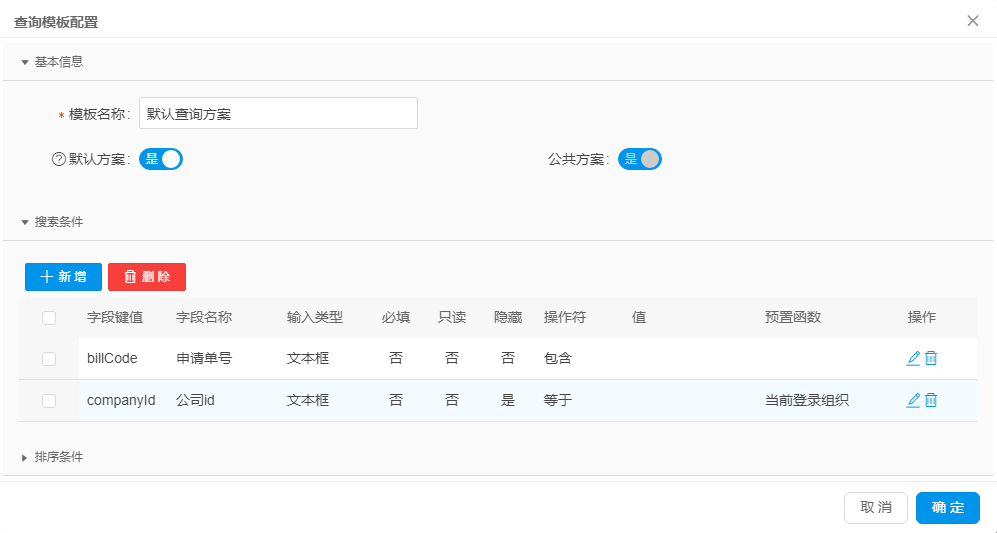Image resolution: width=997 pixels, height=533 pixels.
Task: Check the select-all checkbox in table header
Action: [x=49, y=318]
